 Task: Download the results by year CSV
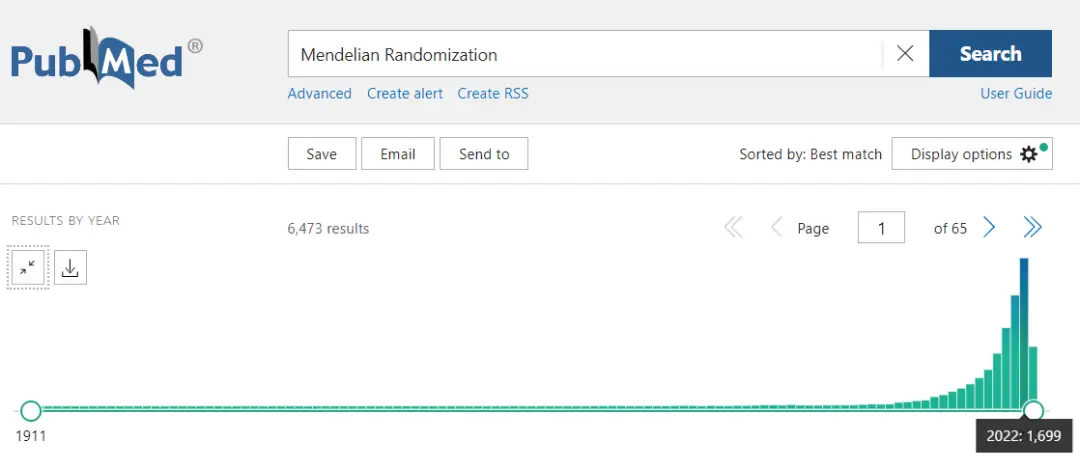(70, 267)
